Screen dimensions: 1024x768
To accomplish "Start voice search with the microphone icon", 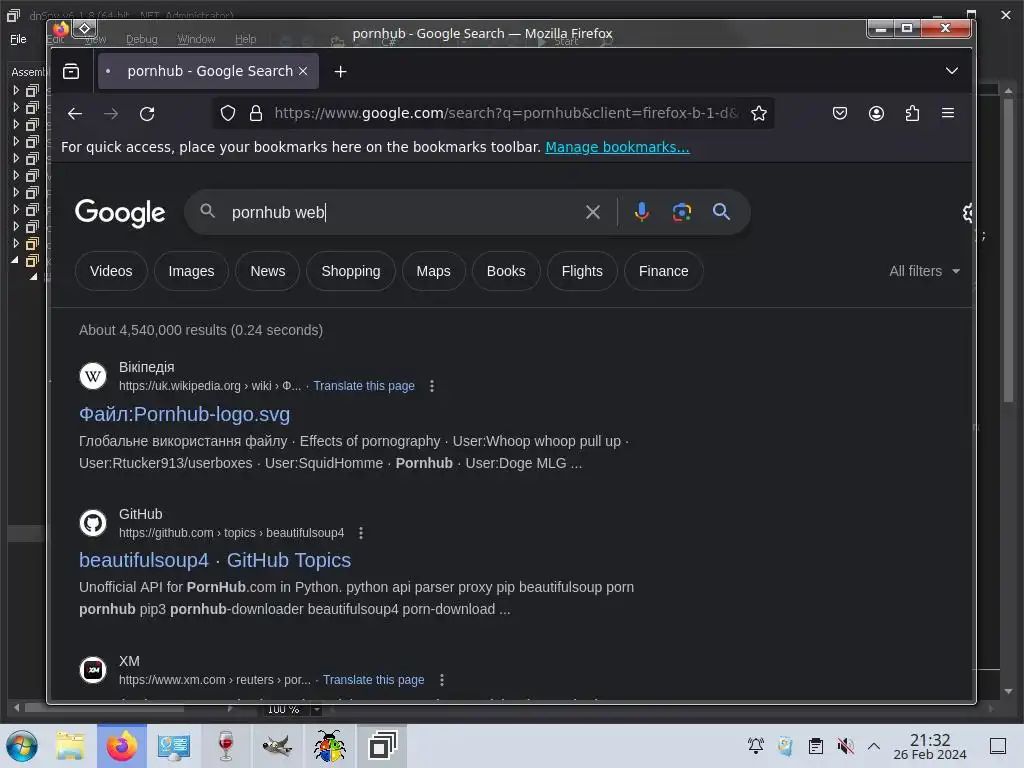I will pyautogui.click(x=642, y=212).
